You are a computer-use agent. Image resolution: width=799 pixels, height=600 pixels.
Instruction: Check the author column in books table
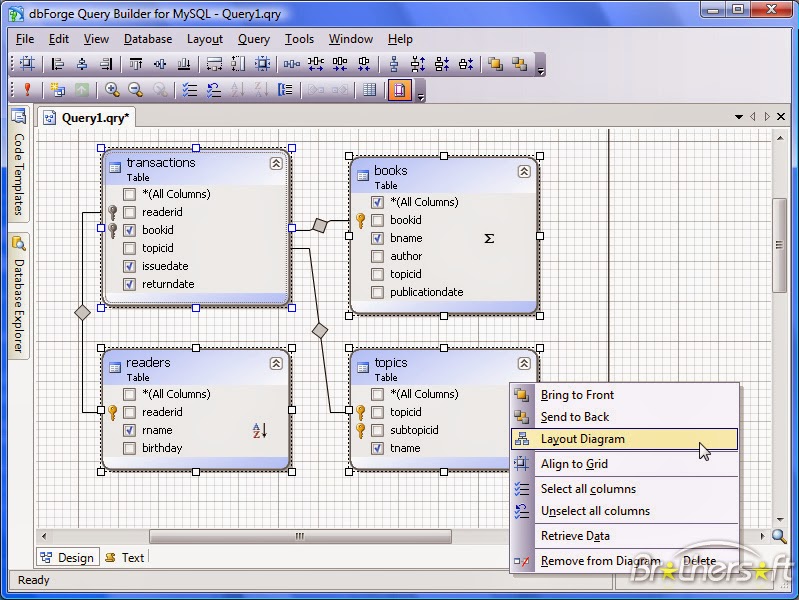(x=378, y=256)
